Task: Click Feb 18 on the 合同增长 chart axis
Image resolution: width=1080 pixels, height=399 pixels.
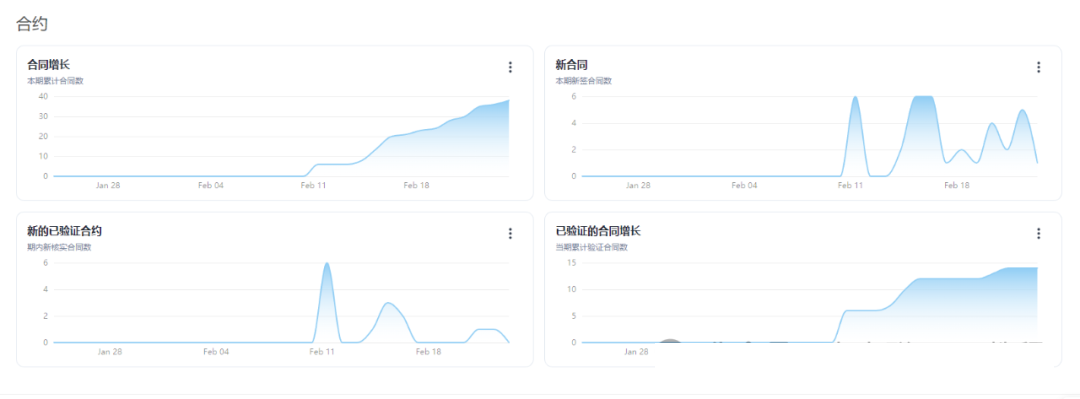Action: pyautogui.click(x=416, y=185)
